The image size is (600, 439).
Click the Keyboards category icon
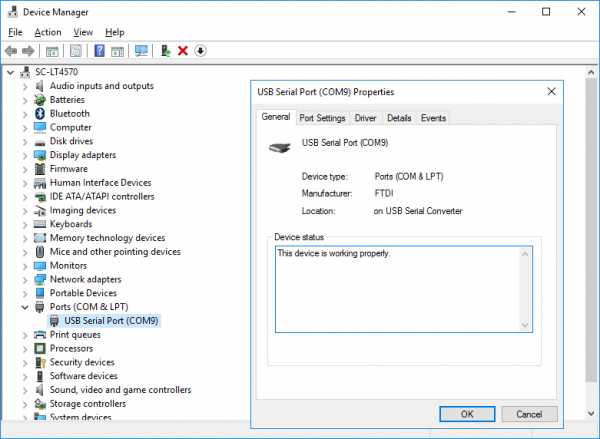[x=40, y=224]
